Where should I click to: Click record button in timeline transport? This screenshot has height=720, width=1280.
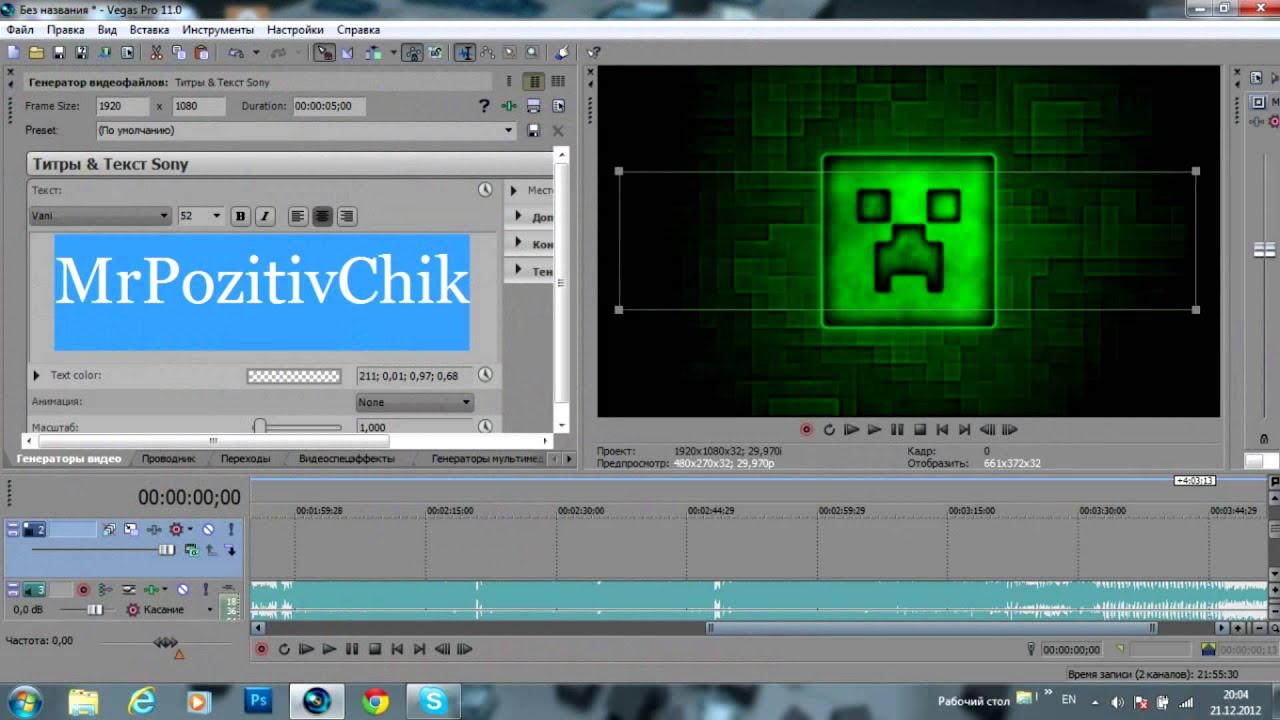[262, 649]
